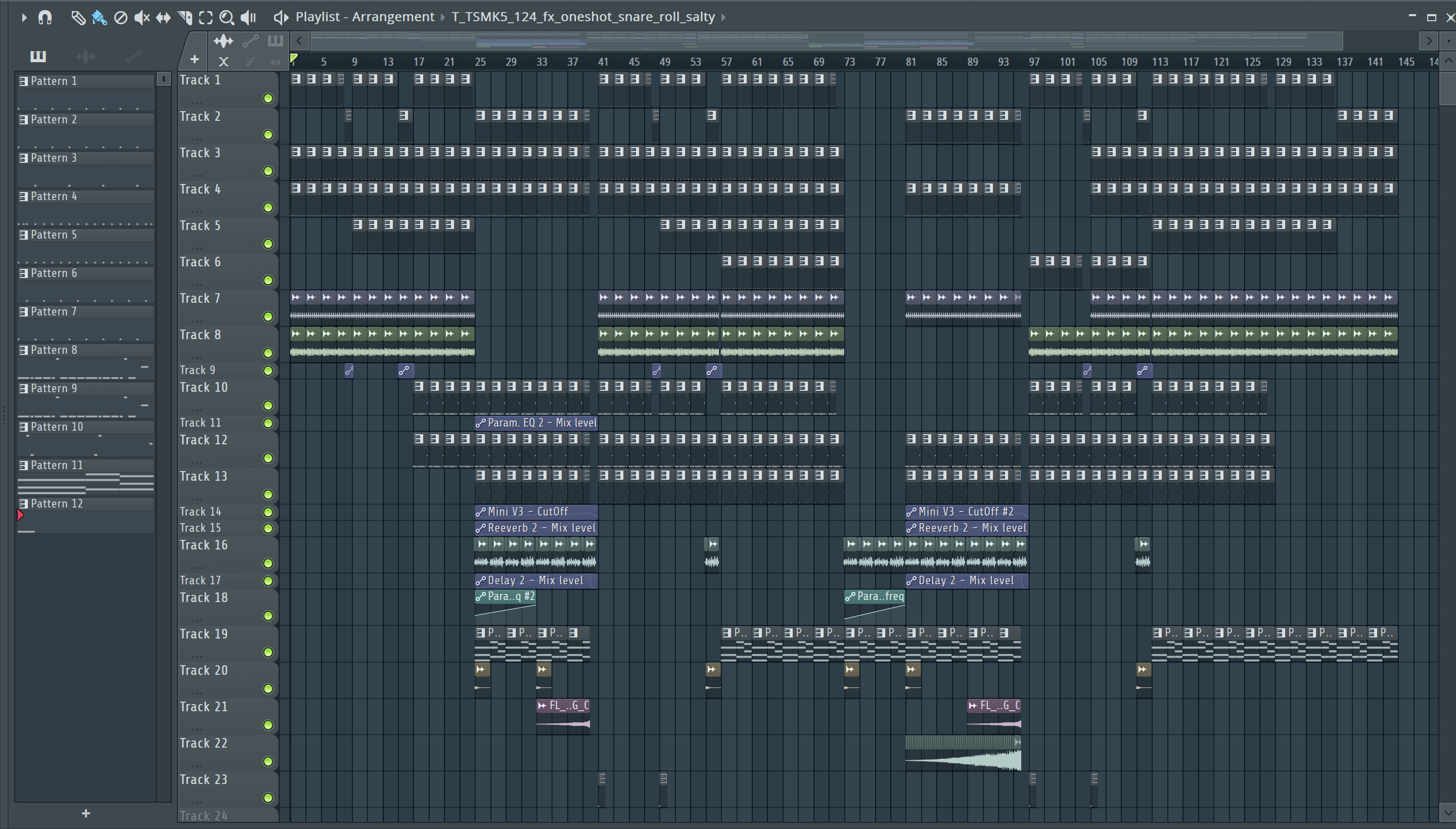
Task: Open Reeverb 2 - Mix level clip menu at bar 25
Action: [x=481, y=528]
